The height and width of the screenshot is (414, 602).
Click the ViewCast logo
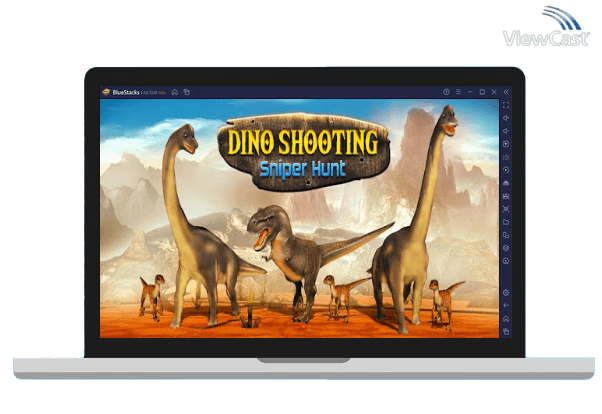(x=546, y=26)
